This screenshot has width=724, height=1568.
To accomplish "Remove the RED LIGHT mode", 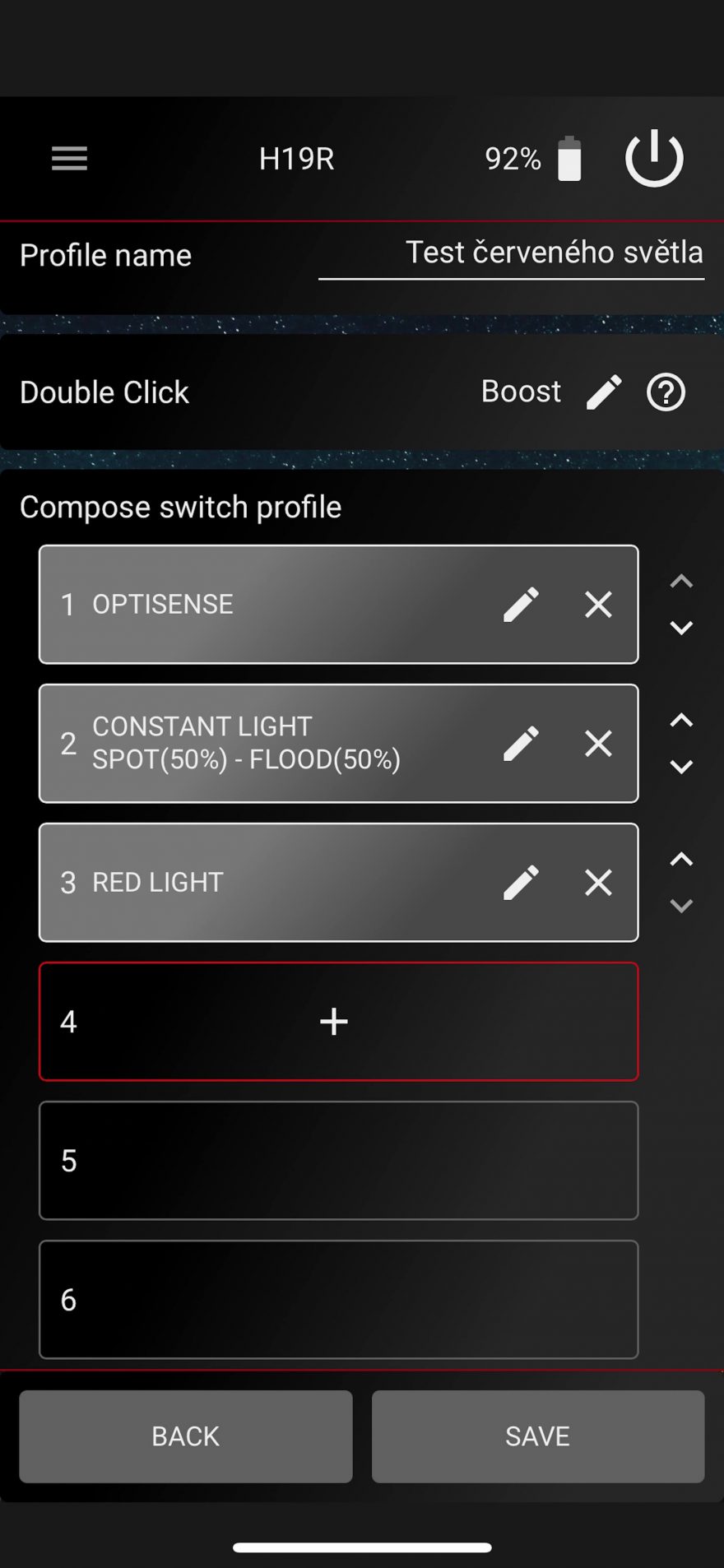I will (598, 883).
